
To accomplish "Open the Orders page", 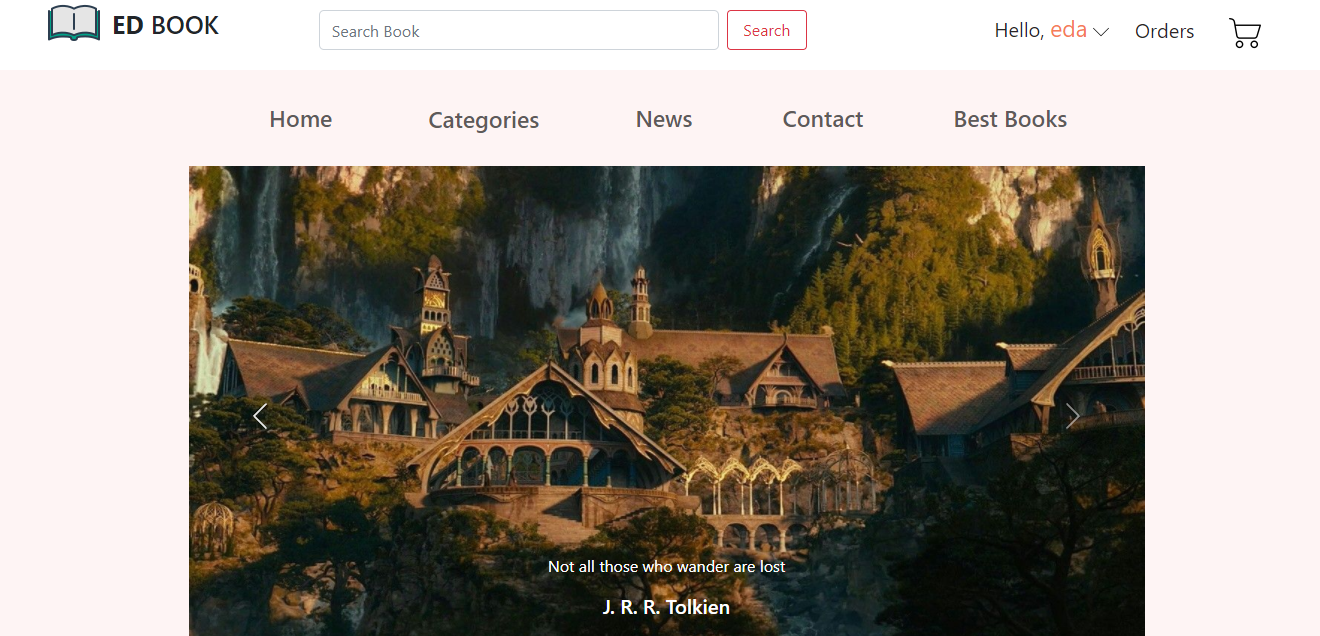I will (x=1164, y=31).
